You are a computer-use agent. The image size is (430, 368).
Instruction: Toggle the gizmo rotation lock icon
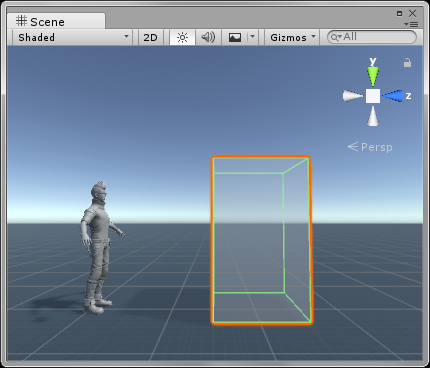pyautogui.click(x=407, y=63)
